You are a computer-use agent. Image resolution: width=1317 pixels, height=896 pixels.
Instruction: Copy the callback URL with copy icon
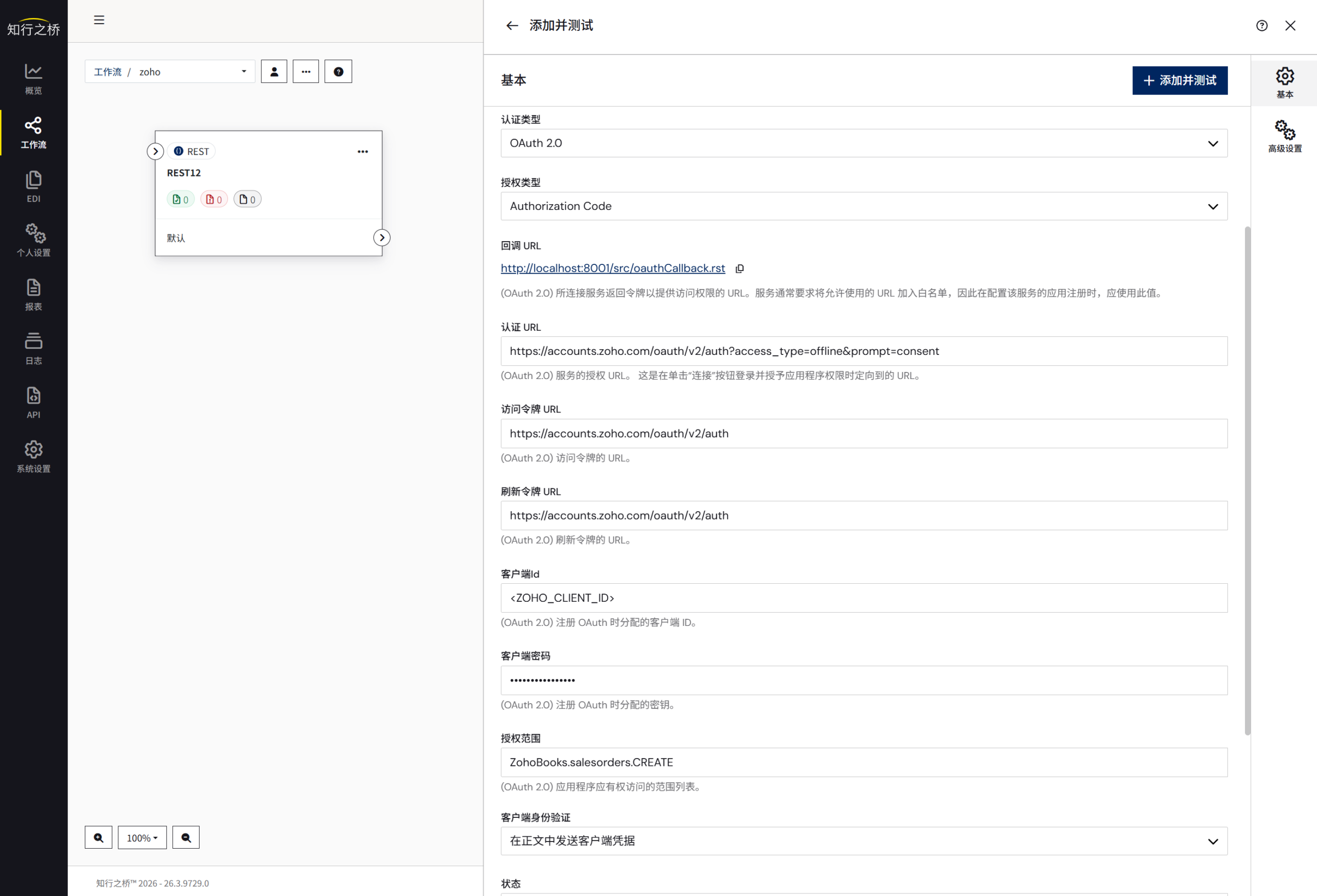[x=740, y=268]
